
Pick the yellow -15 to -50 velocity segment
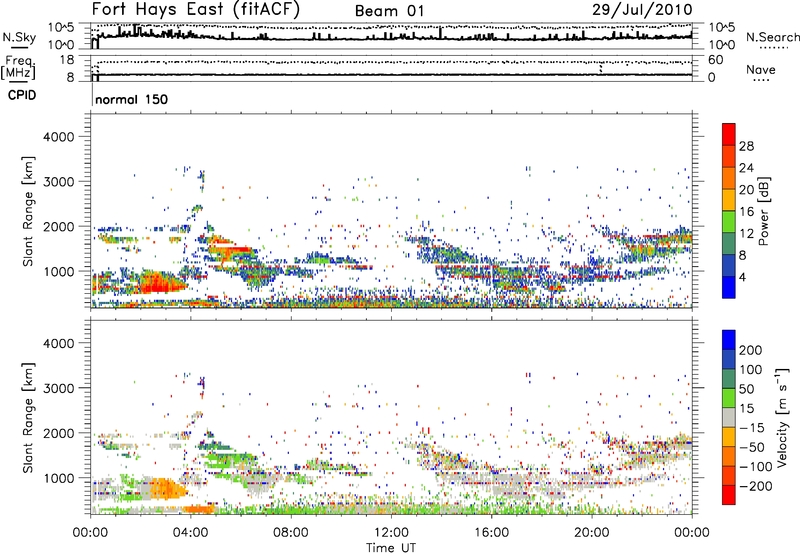[729, 437]
